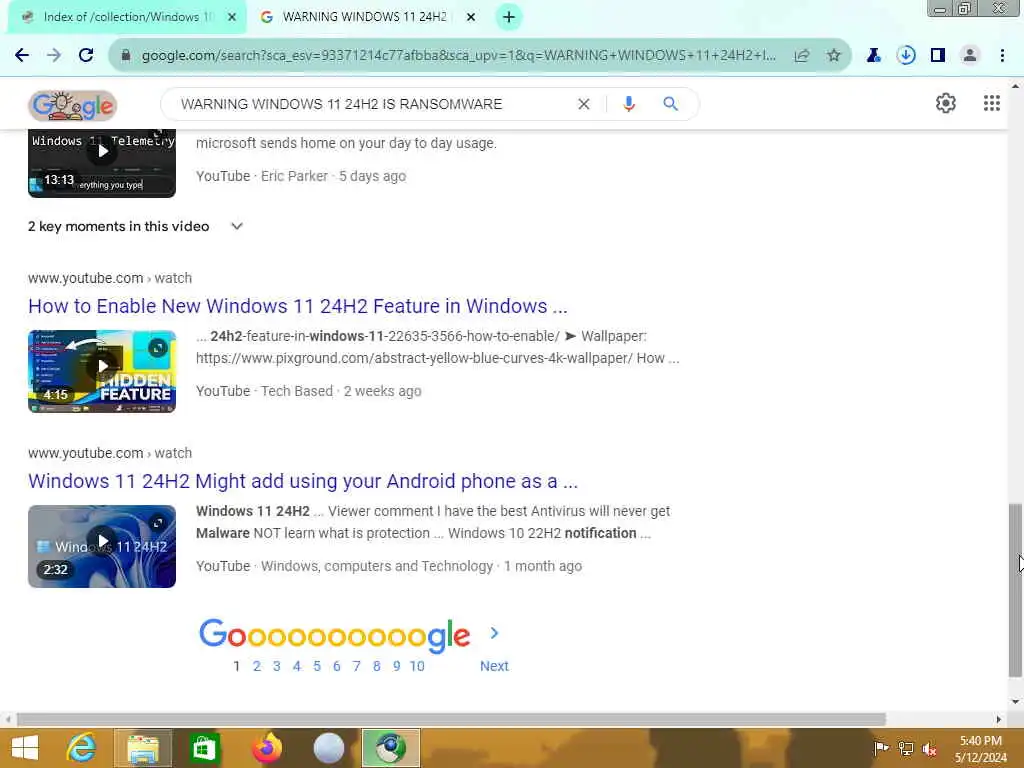Play the Windows 11 Telemetry video thumbnail
Viewport: 1024px width, 768px height.
click(102, 163)
